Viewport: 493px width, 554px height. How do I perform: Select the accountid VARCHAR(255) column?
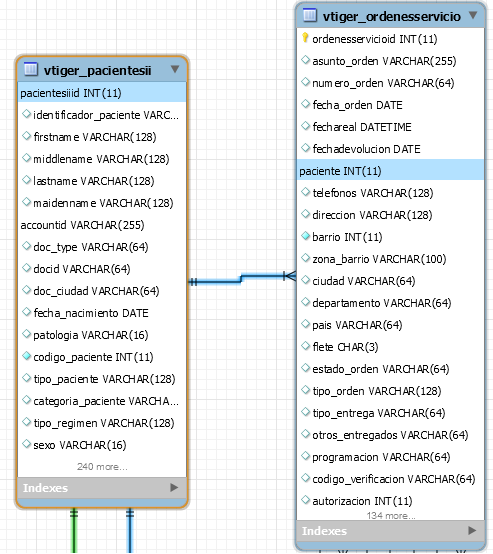tap(102, 225)
